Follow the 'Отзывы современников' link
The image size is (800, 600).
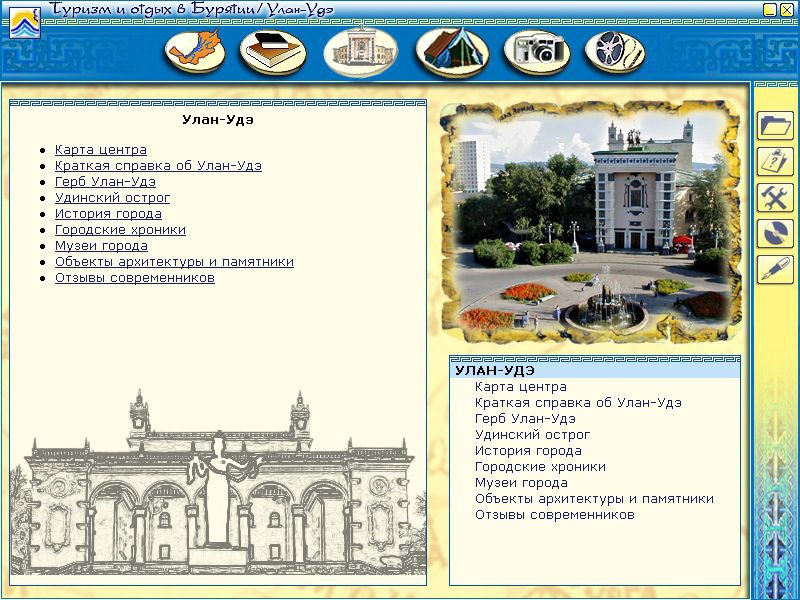(x=135, y=278)
